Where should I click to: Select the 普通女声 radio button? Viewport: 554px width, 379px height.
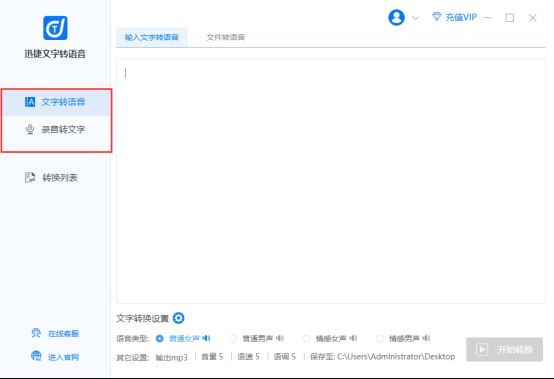coord(159,338)
